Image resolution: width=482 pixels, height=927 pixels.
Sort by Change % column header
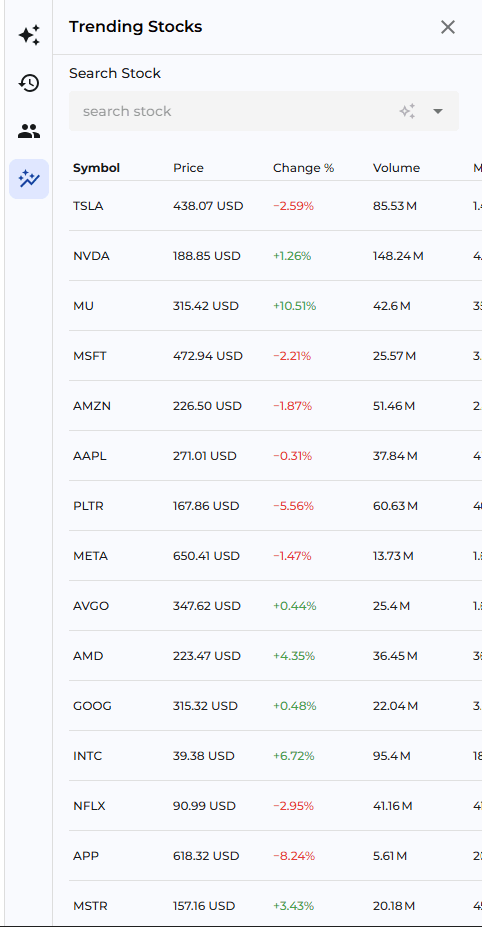tap(303, 168)
